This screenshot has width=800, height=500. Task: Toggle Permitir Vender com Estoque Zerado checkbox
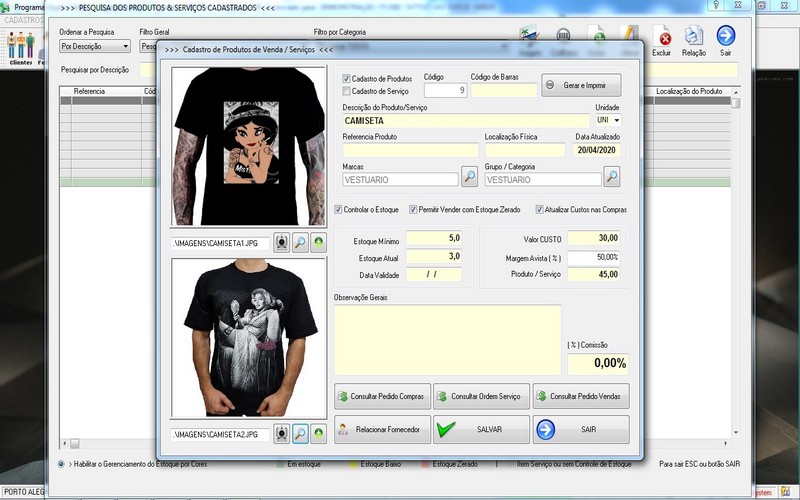[x=413, y=210]
